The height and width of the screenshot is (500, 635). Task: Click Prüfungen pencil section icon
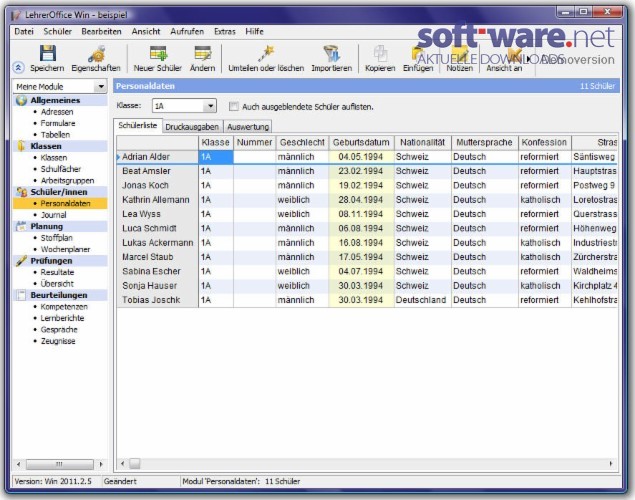(x=21, y=261)
